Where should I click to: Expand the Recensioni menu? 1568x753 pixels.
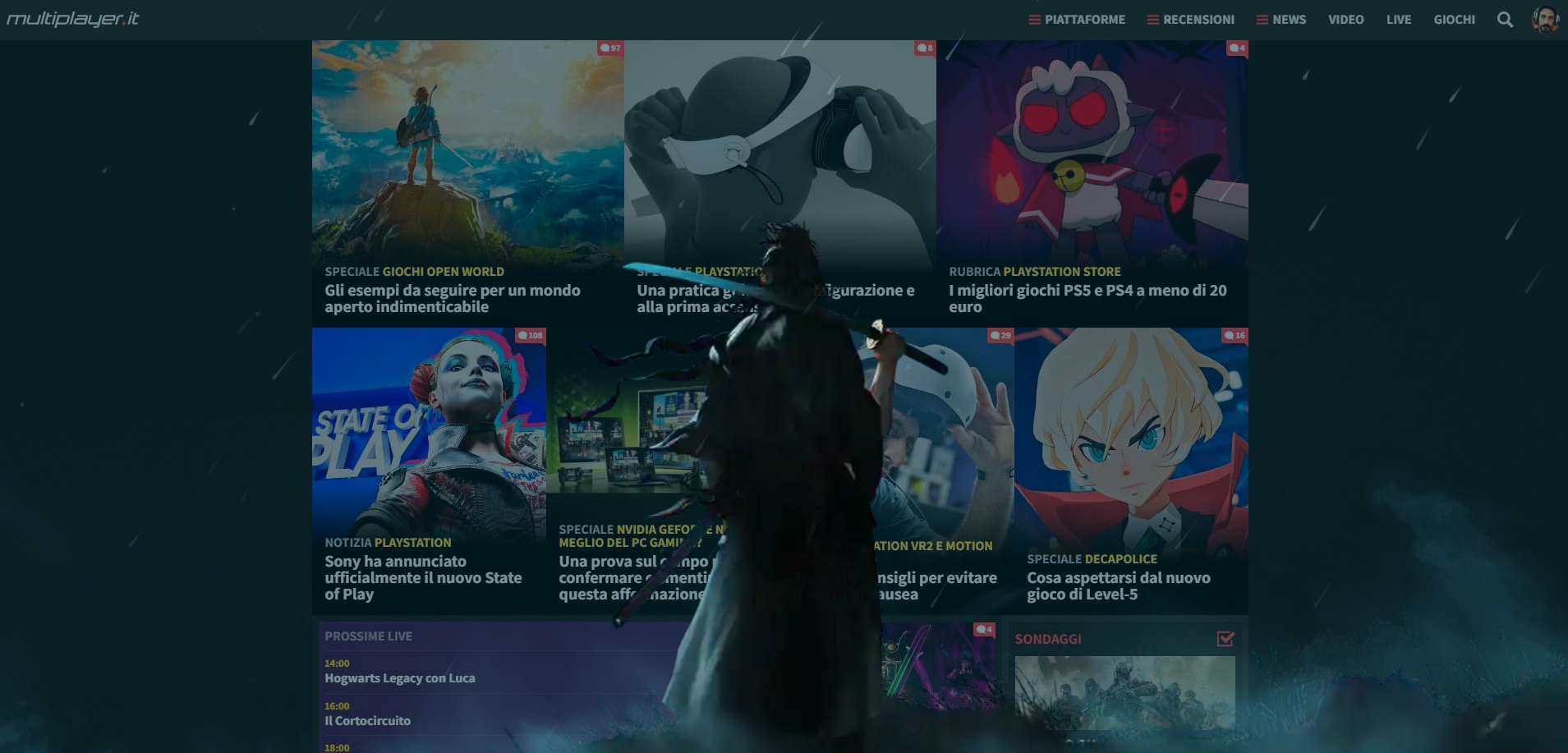click(1191, 20)
